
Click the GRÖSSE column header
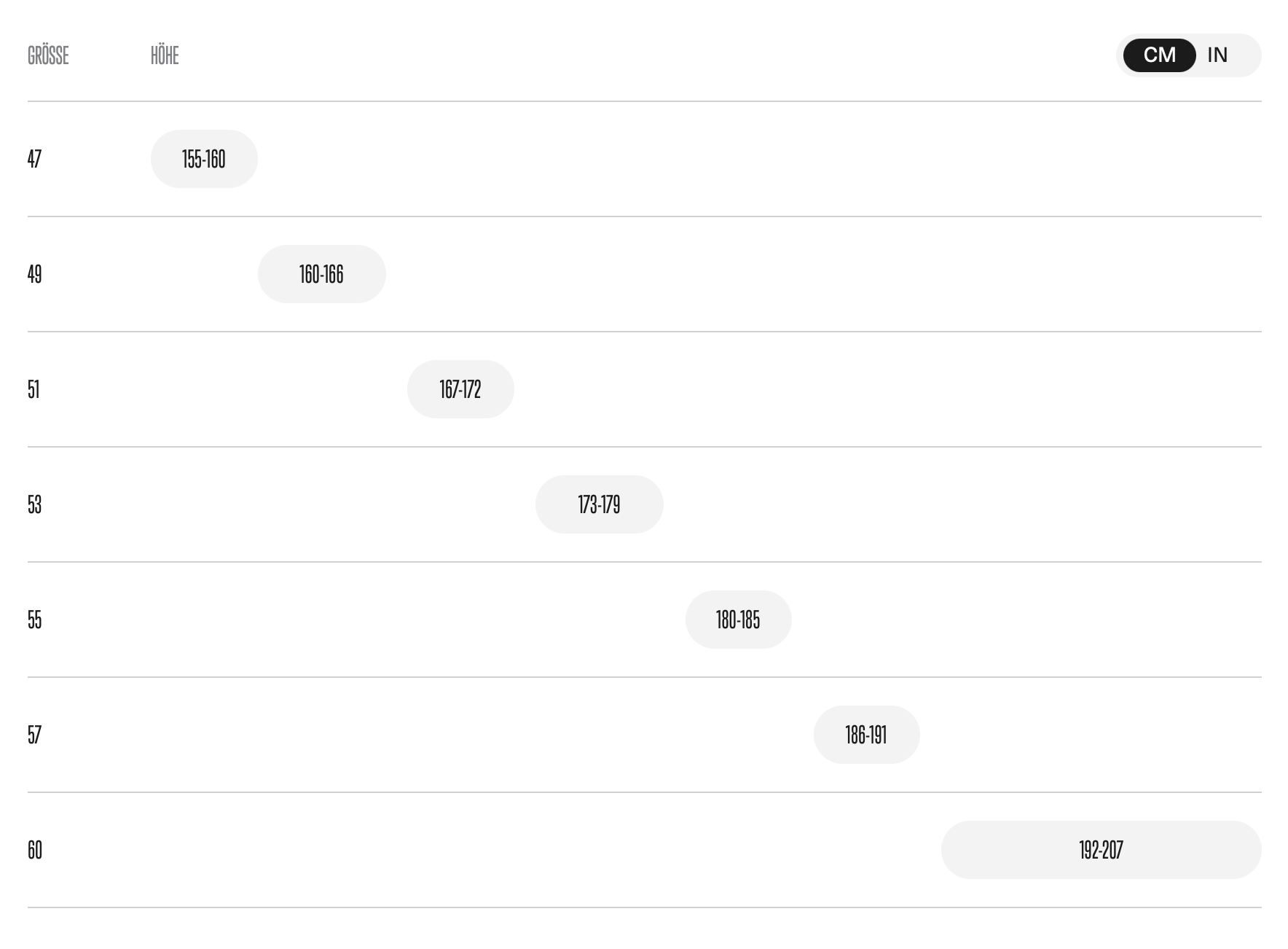pyautogui.click(x=48, y=55)
